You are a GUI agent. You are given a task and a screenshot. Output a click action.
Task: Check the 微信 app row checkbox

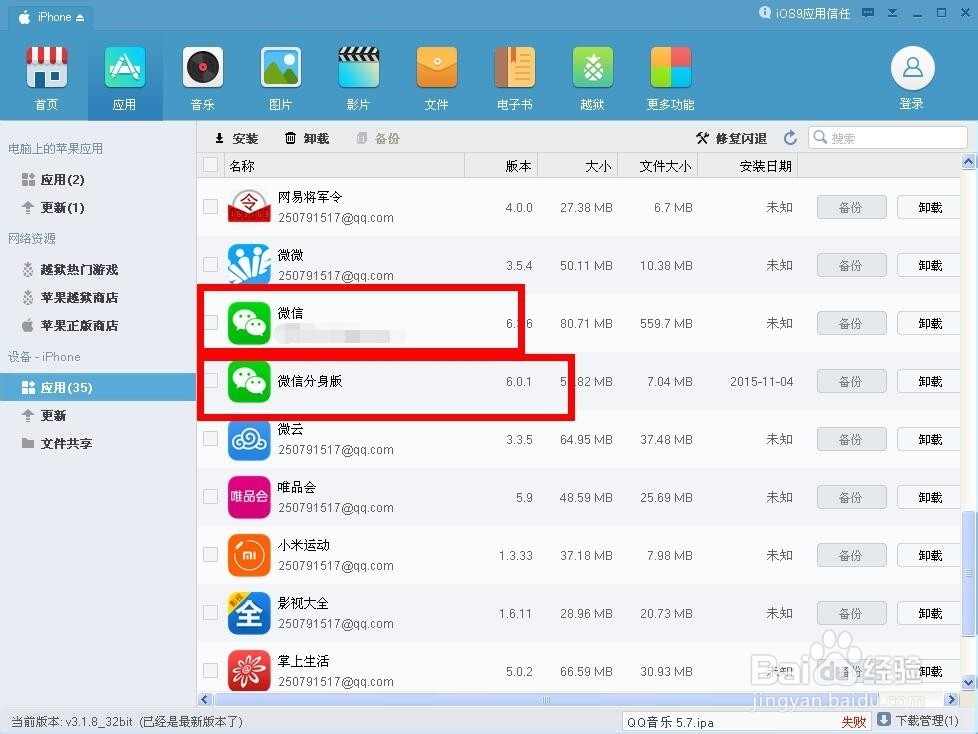click(x=210, y=322)
